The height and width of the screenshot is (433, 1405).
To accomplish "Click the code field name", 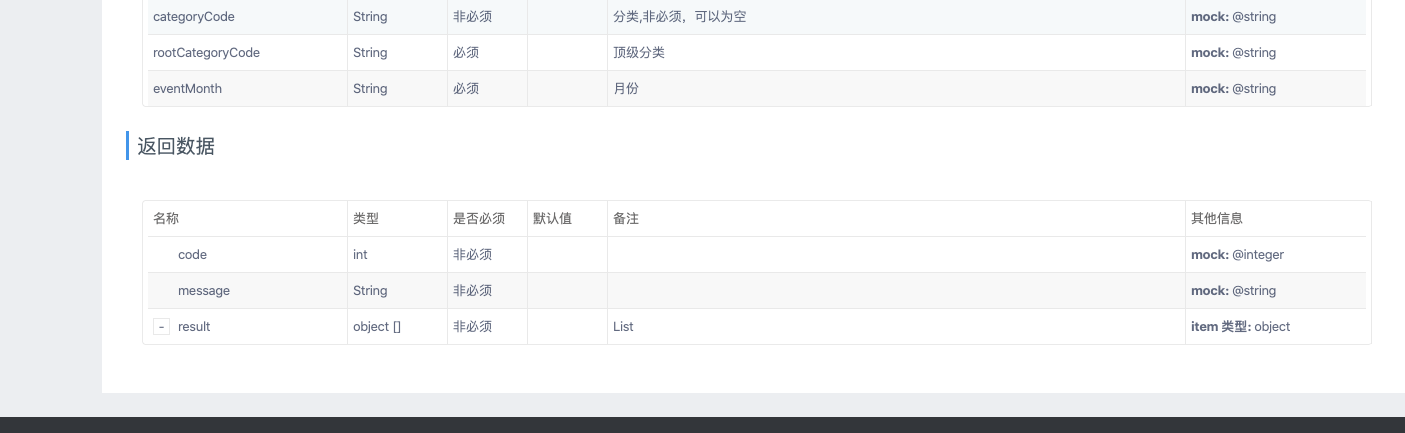I will [x=192, y=255].
